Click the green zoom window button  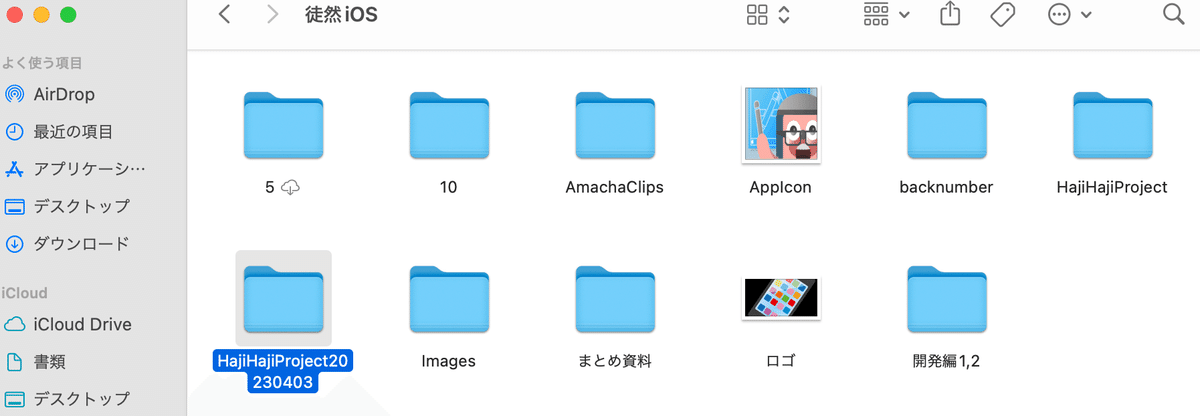click(68, 14)
